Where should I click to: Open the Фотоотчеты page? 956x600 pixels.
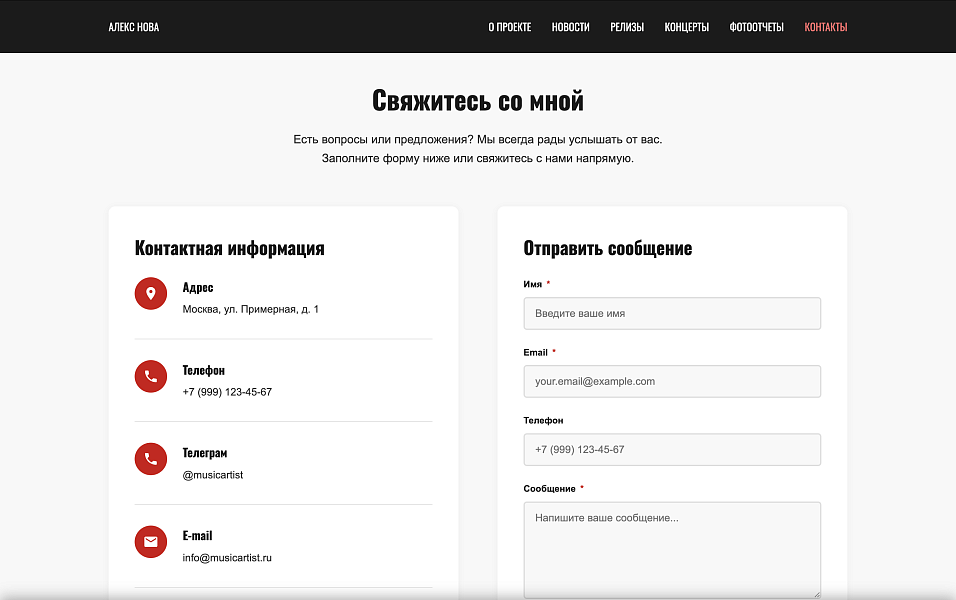click(756, 27)
